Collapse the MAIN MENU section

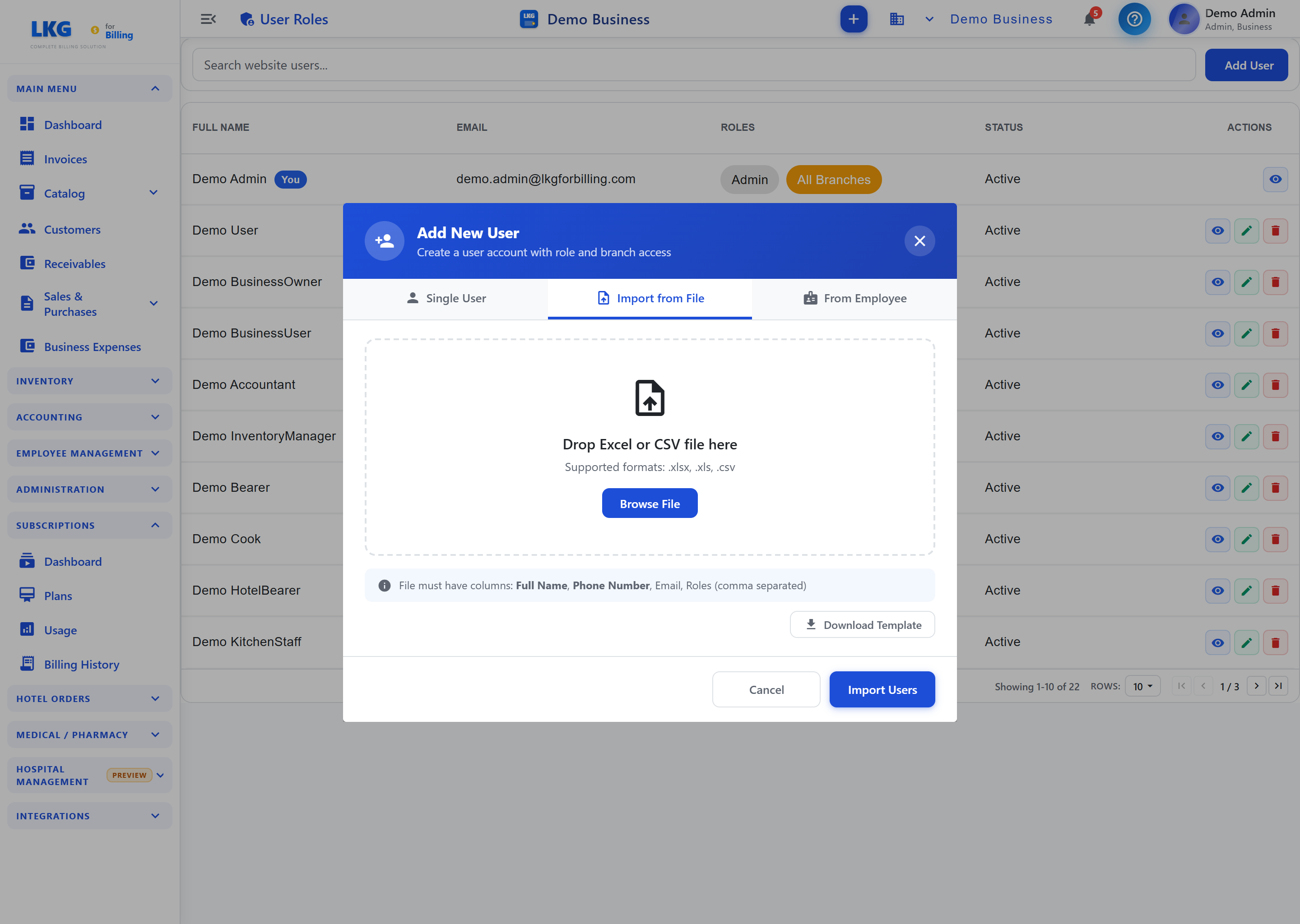pos(89,89)
